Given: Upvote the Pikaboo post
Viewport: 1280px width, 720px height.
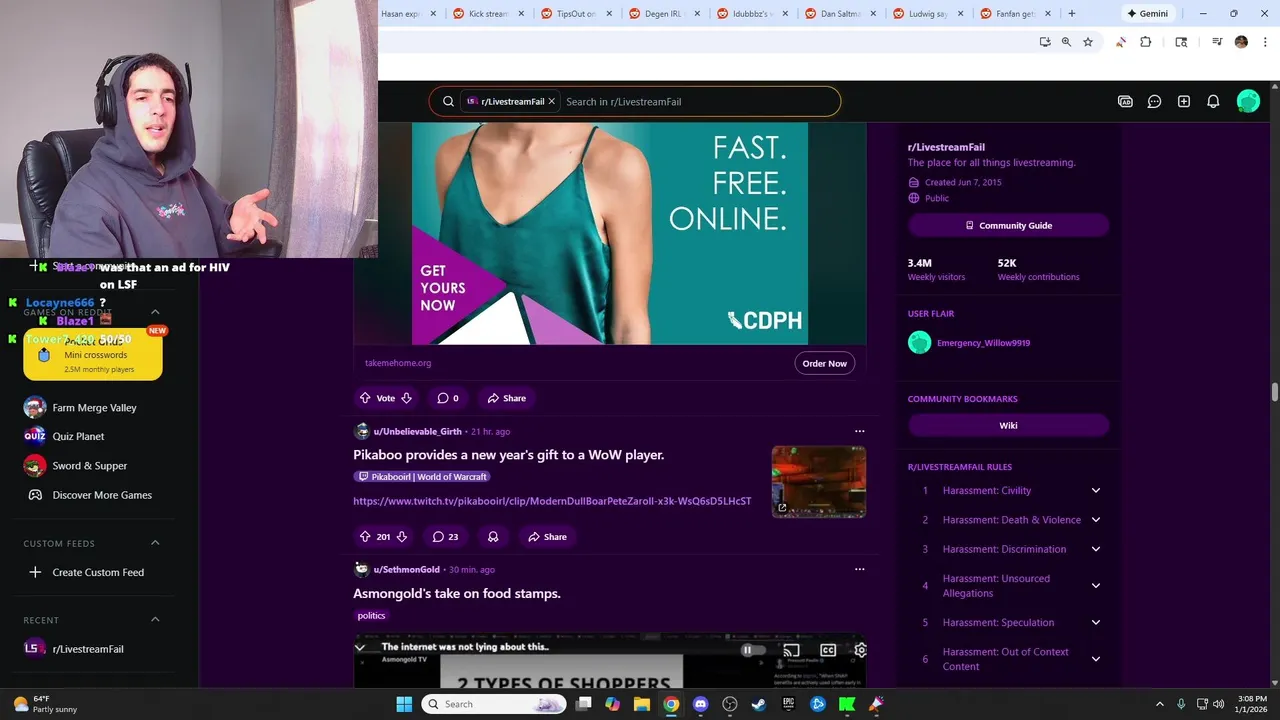Looking at the screenshot, I should click(365, 537).
